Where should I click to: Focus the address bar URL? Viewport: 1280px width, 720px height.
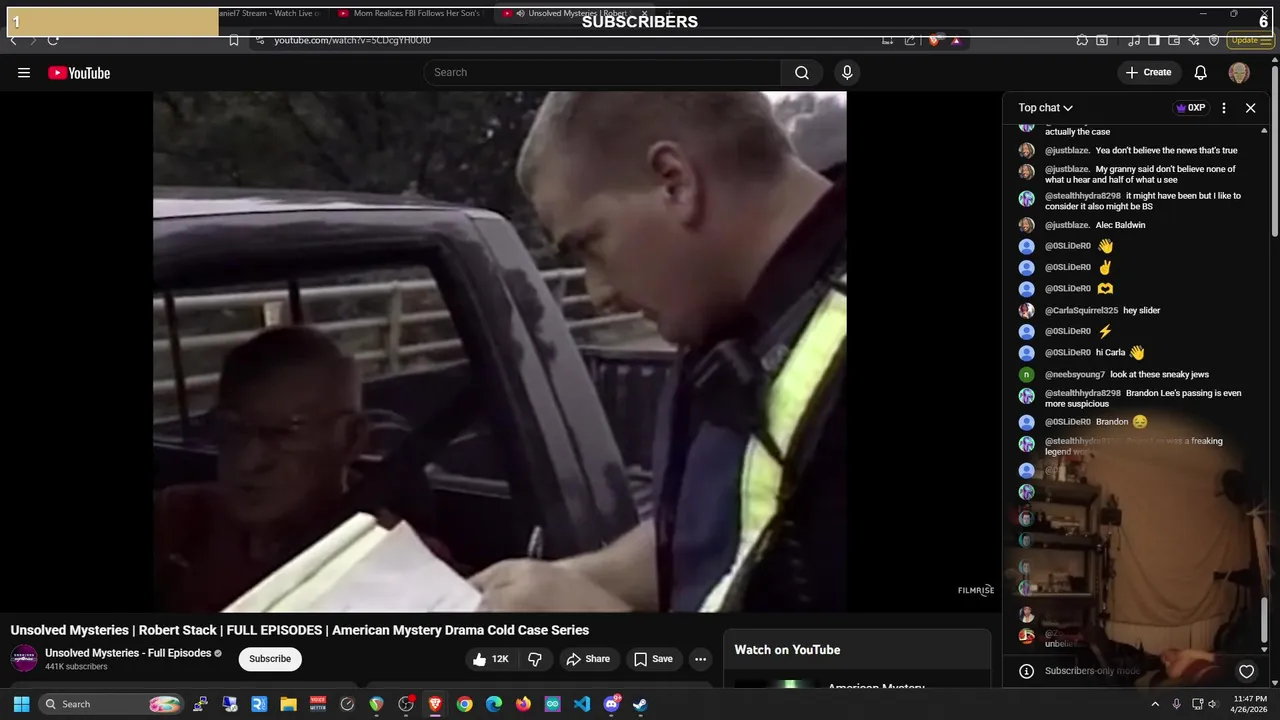point(352,40)
